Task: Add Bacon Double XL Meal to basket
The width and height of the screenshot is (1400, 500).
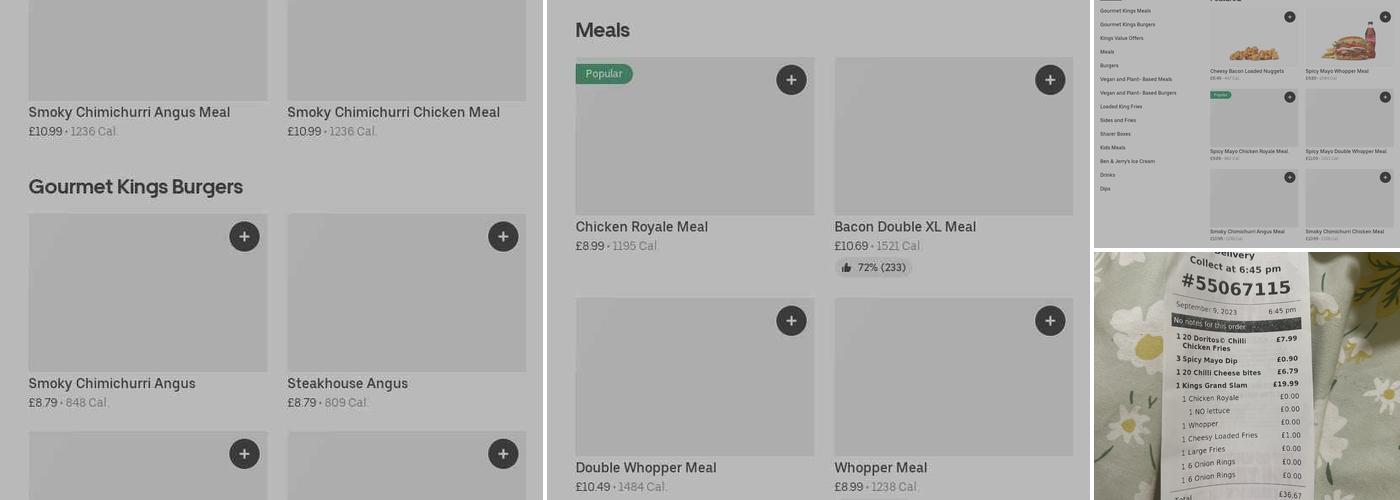Action: point(1050,80)
